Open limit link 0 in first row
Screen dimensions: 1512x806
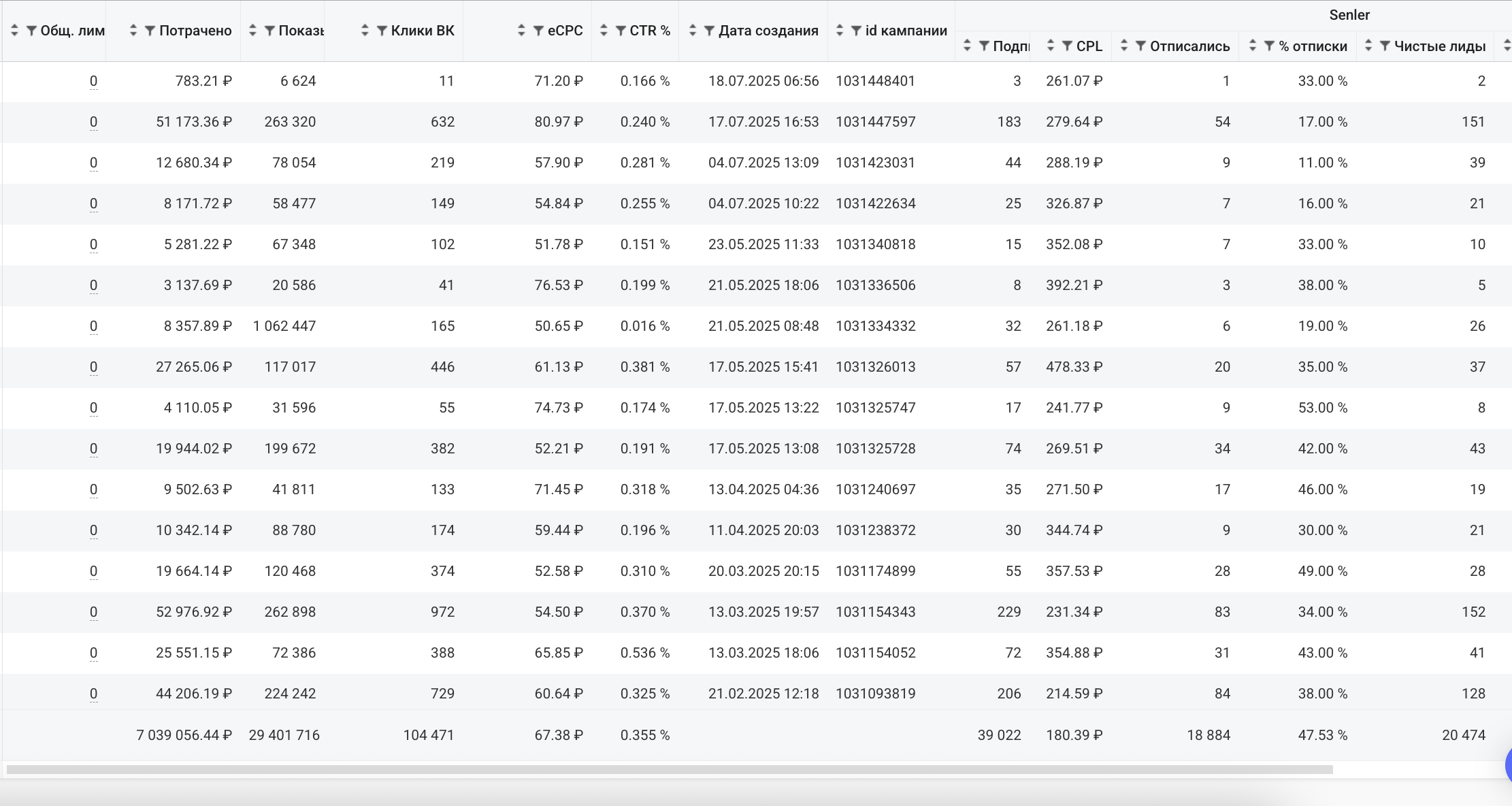tap(93, 81)
